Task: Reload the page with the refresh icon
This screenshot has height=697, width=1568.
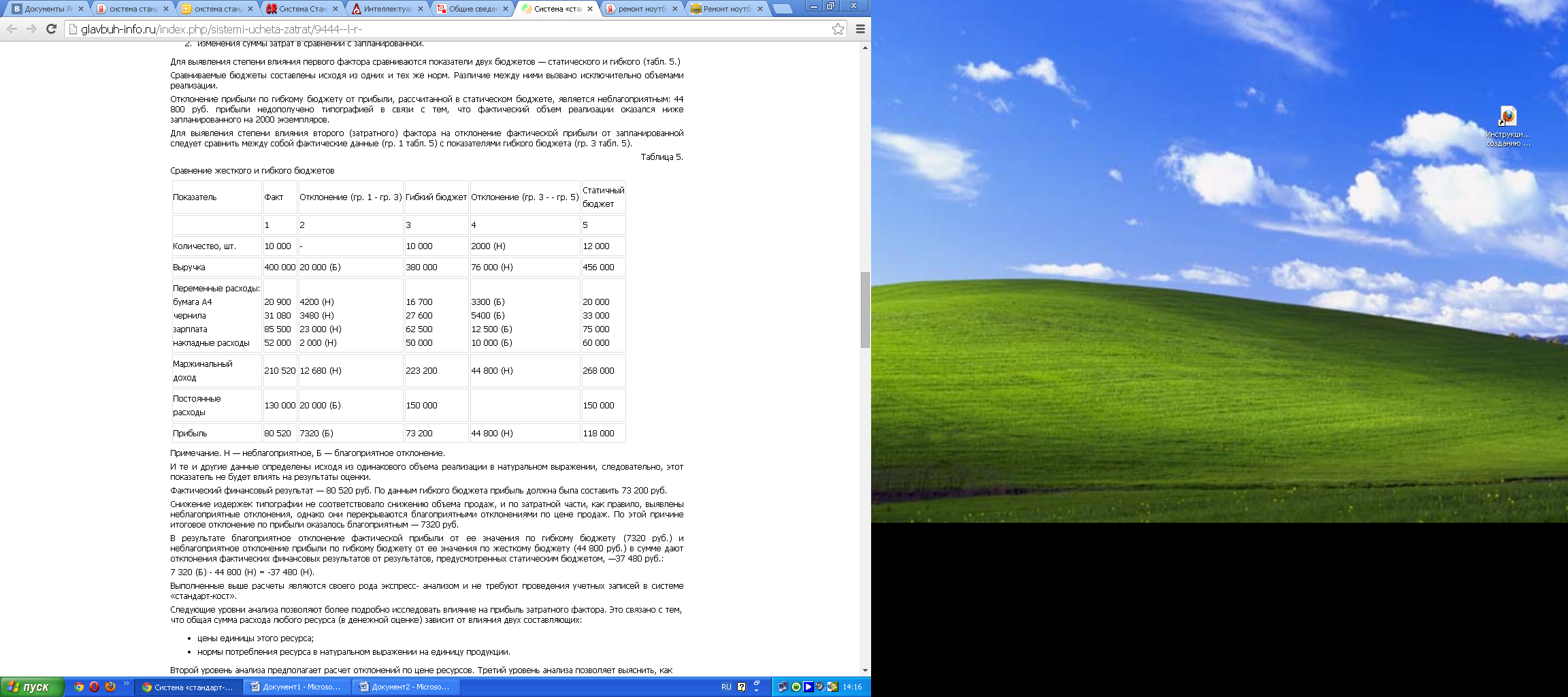Action: pos(51,29)
